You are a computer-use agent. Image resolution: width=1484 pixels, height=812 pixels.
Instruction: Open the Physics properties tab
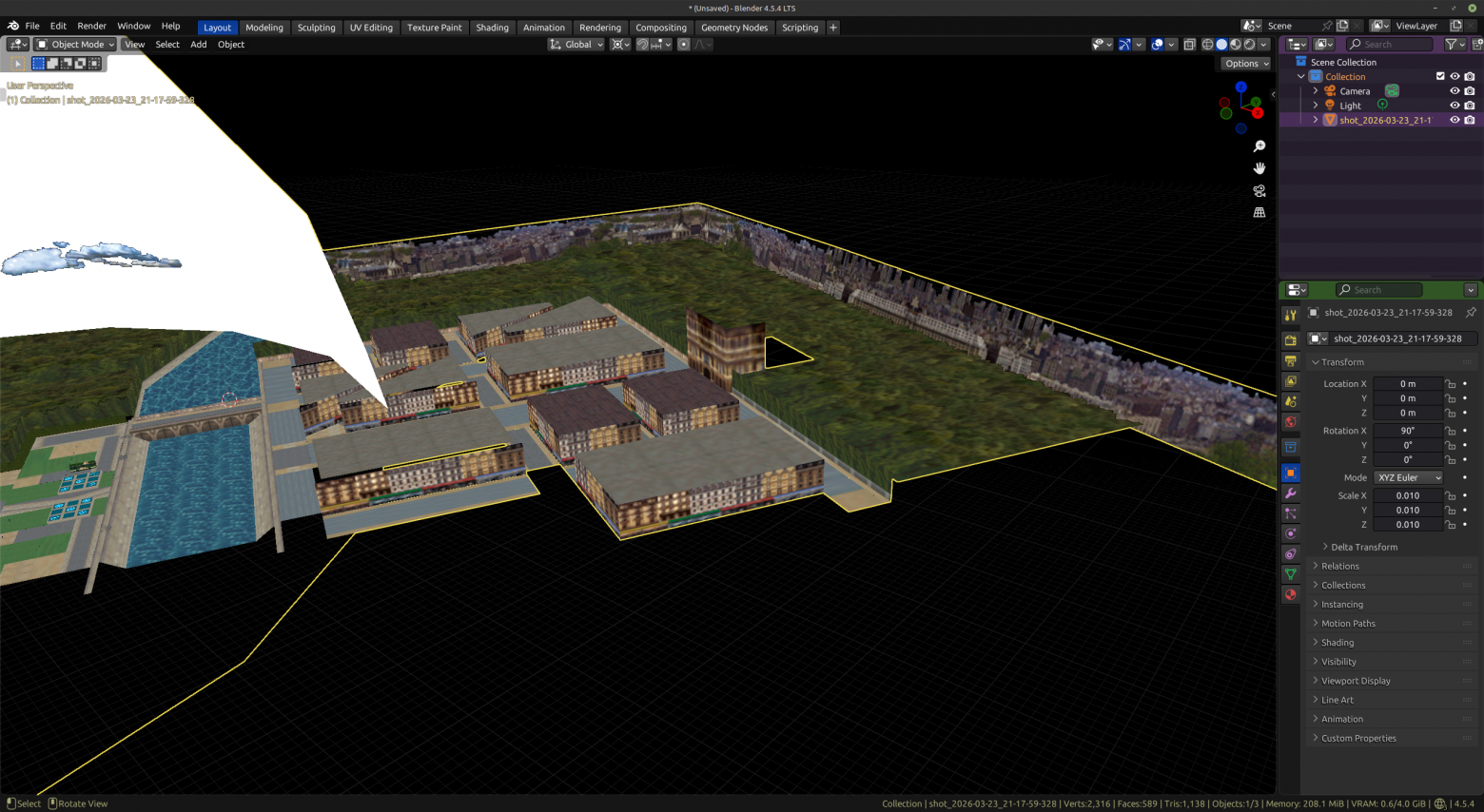[x=1291, y=533]
